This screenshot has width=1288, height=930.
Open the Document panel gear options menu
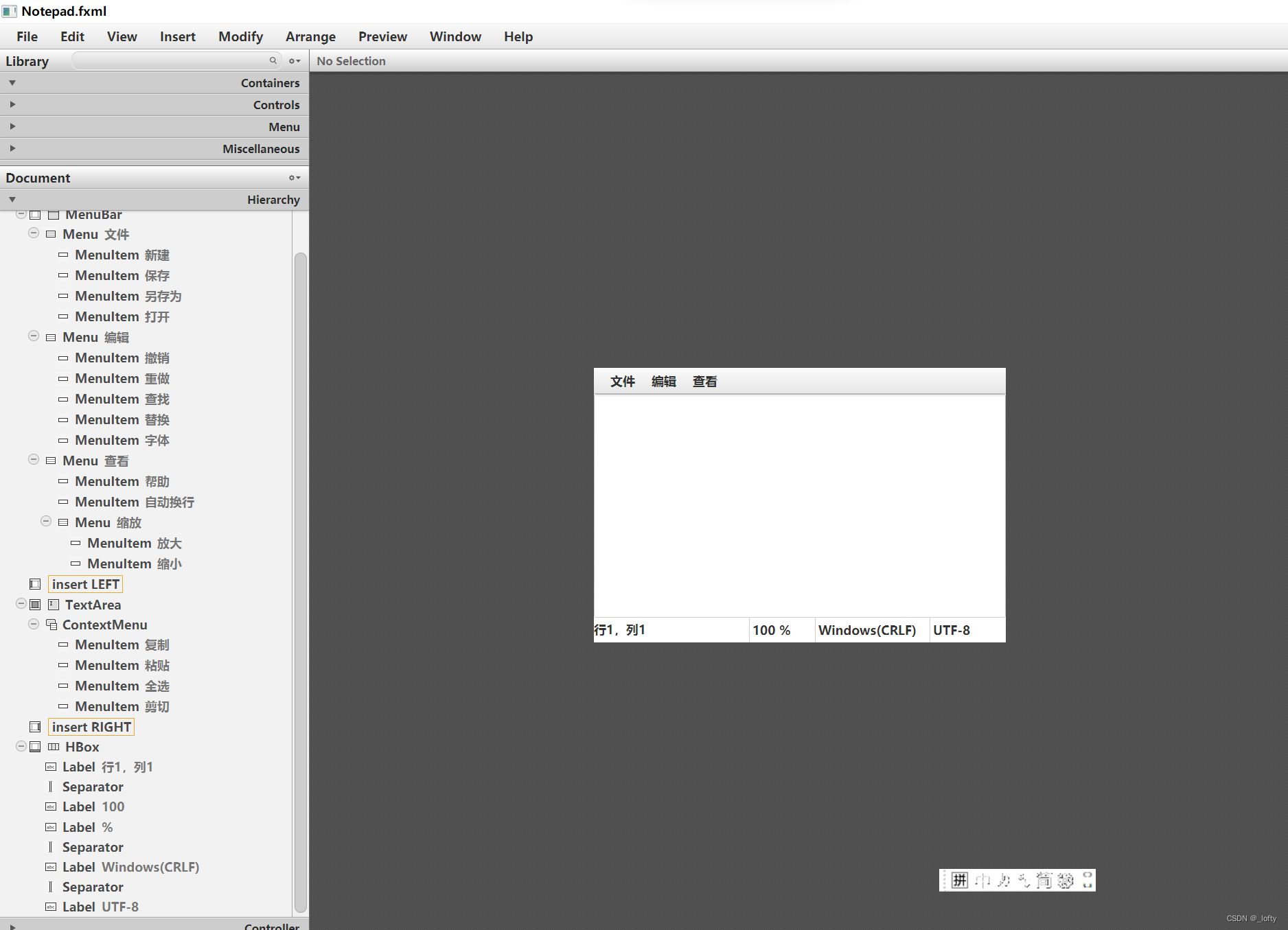click(x=295, y=178)
